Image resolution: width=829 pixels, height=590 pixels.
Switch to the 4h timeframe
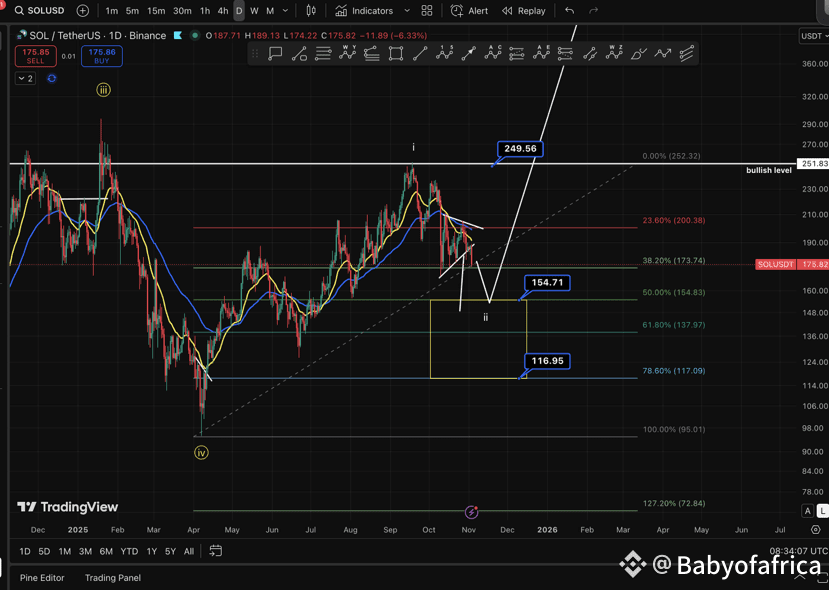pyautogui.click(x=223, y=11)
